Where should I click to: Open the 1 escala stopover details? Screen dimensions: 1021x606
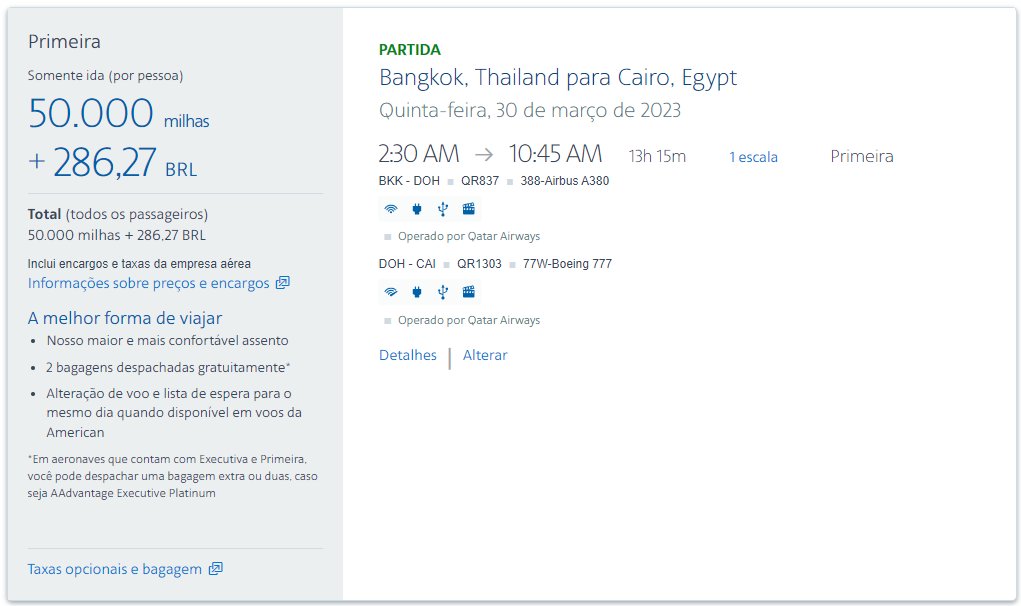753,157
